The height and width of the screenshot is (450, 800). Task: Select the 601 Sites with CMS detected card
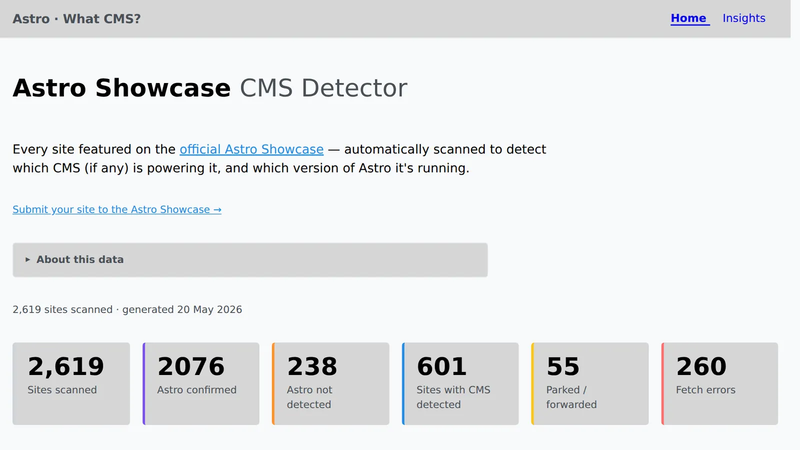[460, 384]
